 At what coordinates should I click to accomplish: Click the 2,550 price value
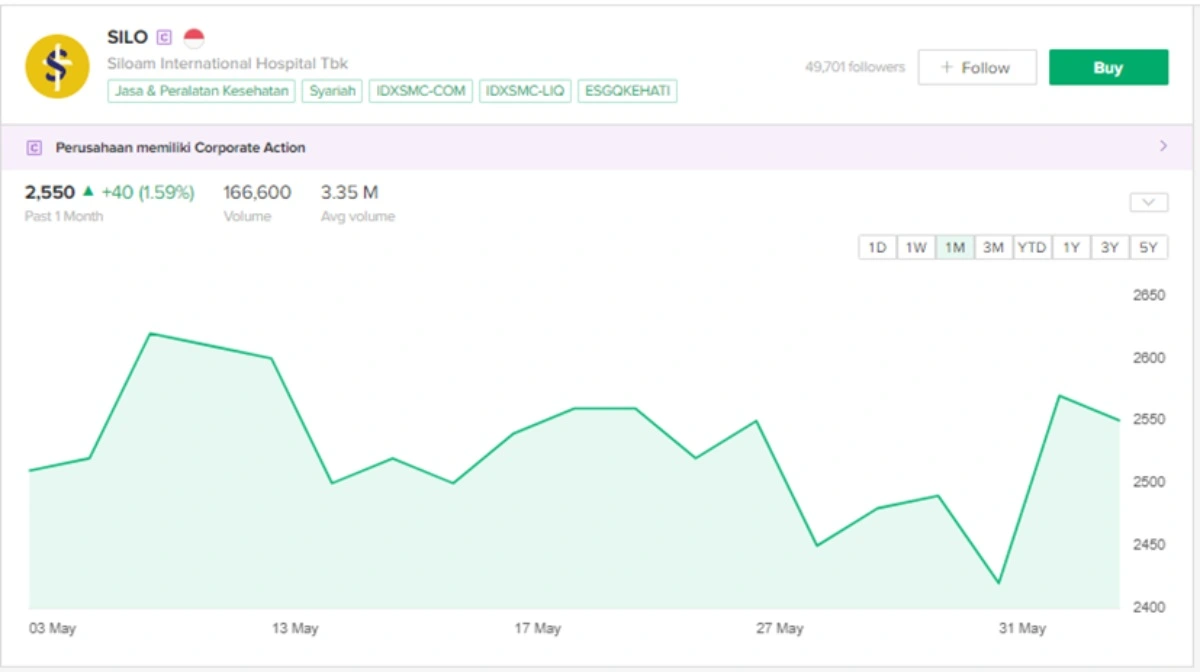tap(50, 192)
